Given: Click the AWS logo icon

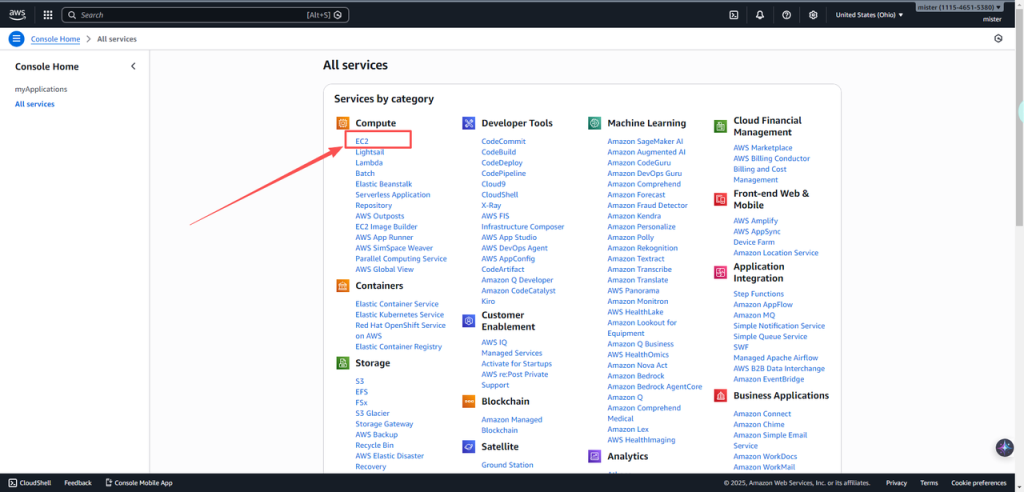Looking at the screenshot, I should [x=17, y=14].
